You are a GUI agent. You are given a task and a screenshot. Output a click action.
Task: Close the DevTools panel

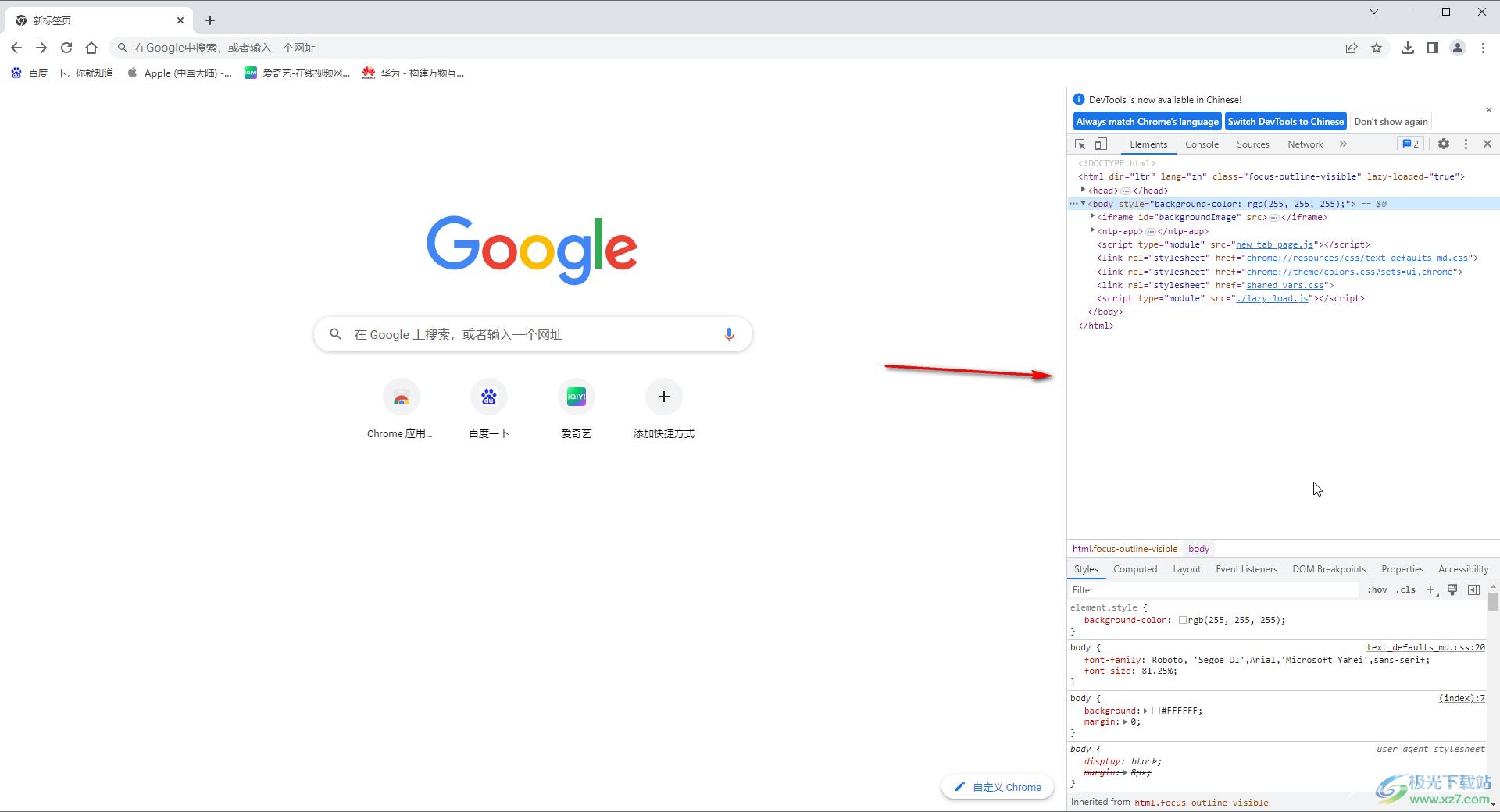pyautogui.click(x=1487, y=144)
